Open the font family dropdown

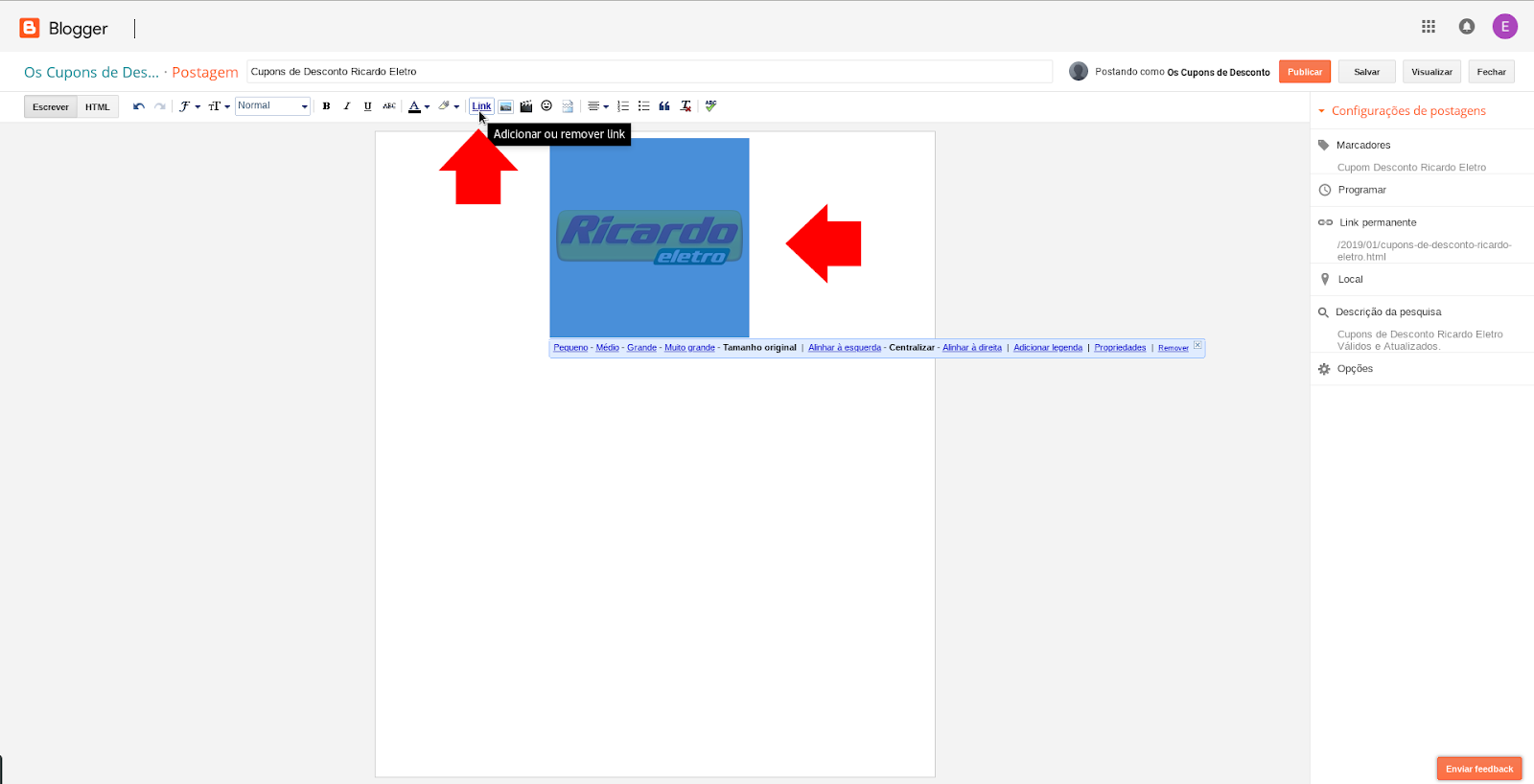pyautogui.click(x=190, y=106)
